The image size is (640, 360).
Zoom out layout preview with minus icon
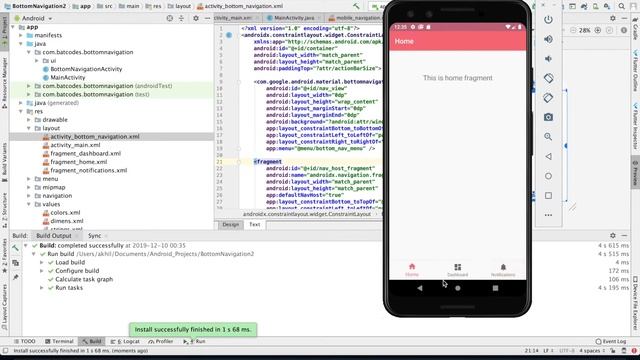(573, 30)
